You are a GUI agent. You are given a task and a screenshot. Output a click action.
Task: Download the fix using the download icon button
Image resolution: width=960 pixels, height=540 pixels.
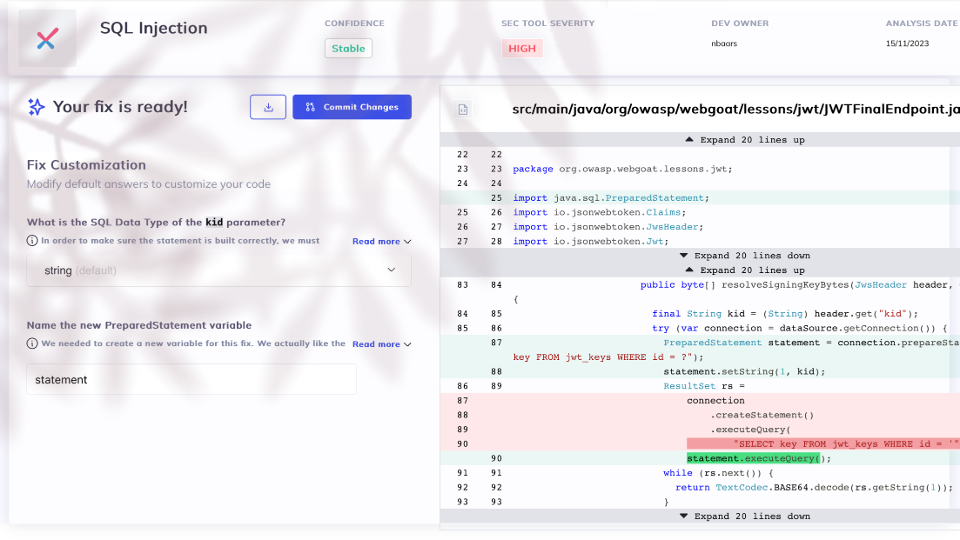coord(268,107)
